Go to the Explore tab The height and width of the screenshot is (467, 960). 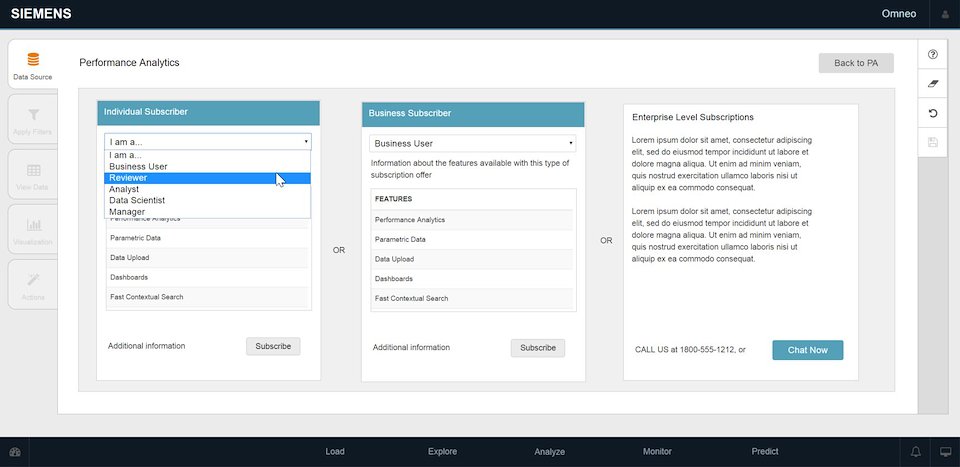click(442, 452)
